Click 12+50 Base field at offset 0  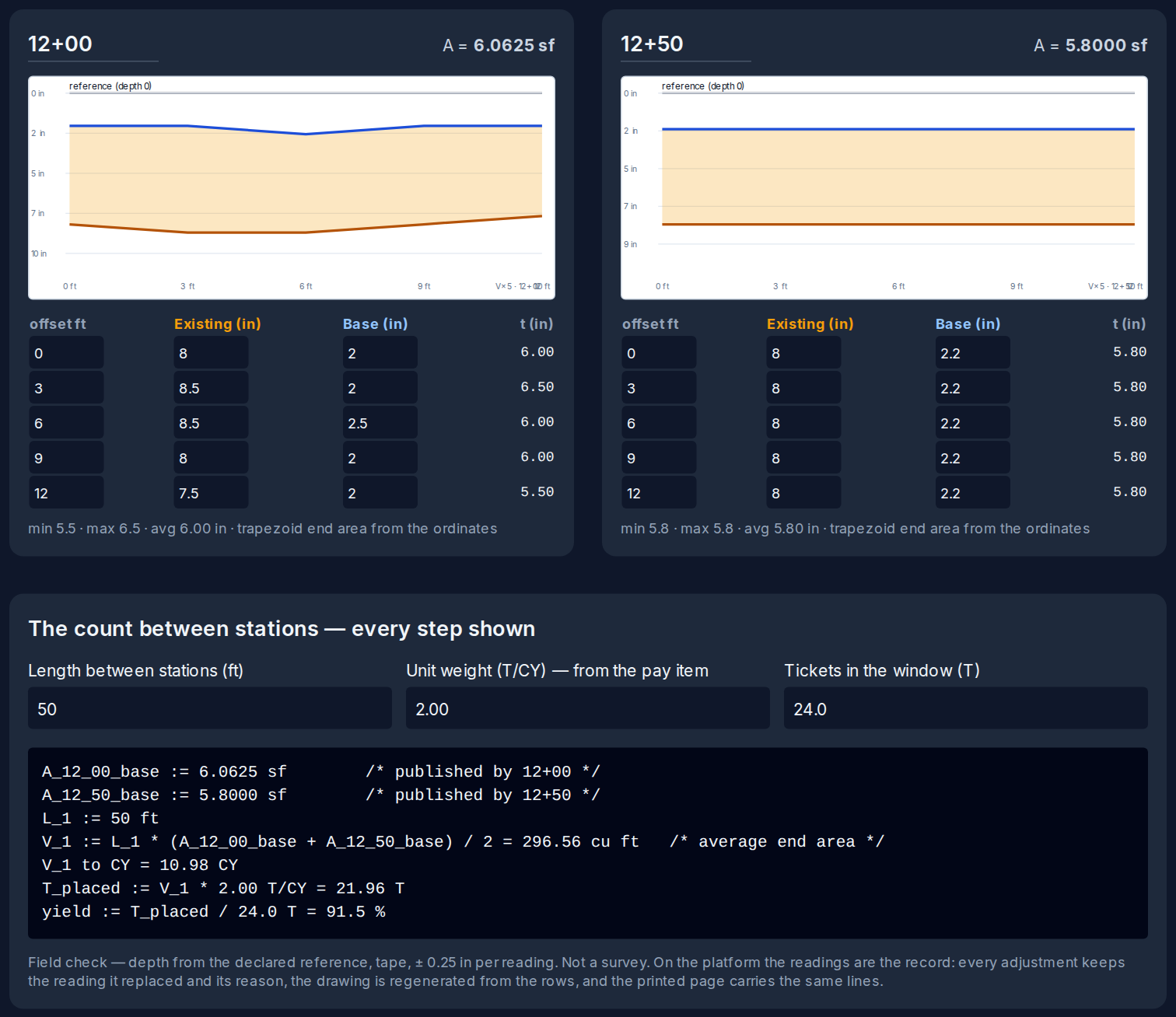972,352
